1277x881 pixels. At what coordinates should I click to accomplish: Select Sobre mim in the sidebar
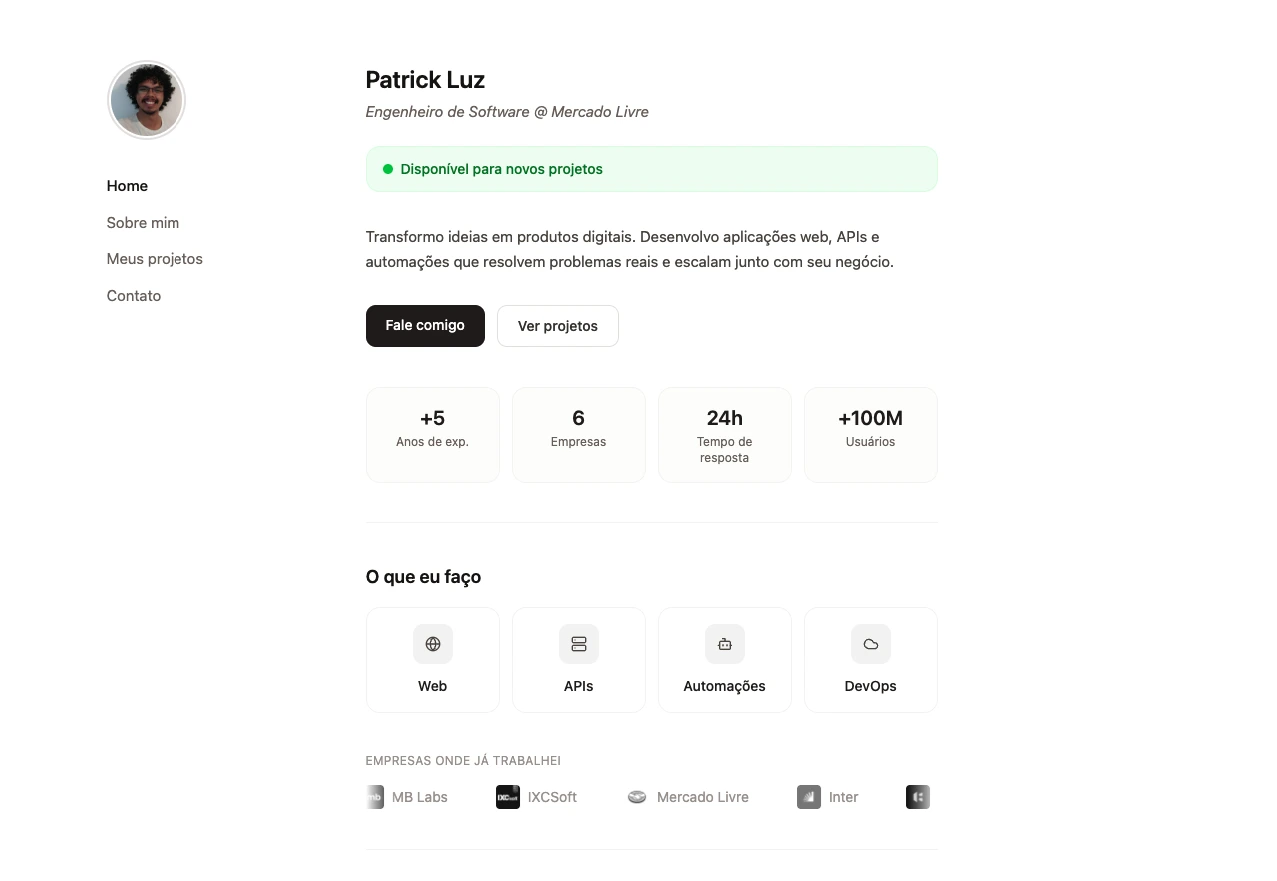pos(142,223)
